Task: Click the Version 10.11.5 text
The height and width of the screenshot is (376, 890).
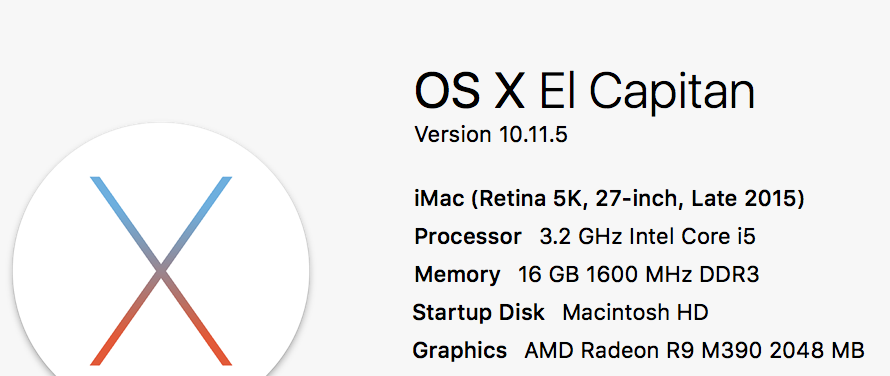Action: (491, 135)
